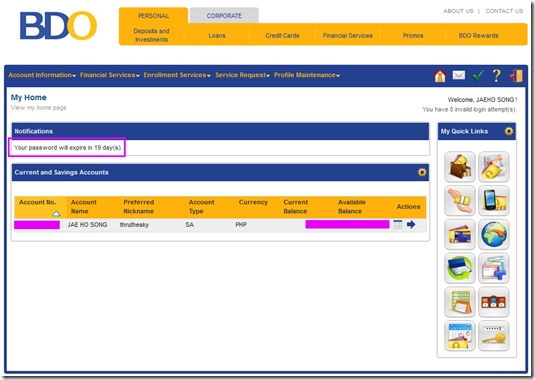Expand the Account Information menu
Viewport: 535px width, 380px height.
42,75
